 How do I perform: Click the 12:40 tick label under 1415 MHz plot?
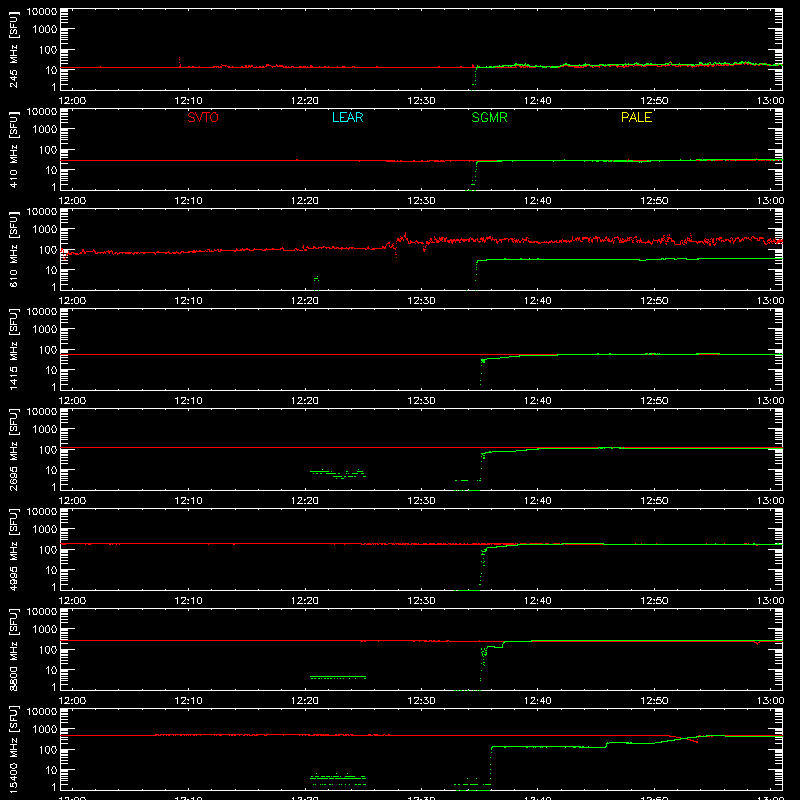[537, 401]
